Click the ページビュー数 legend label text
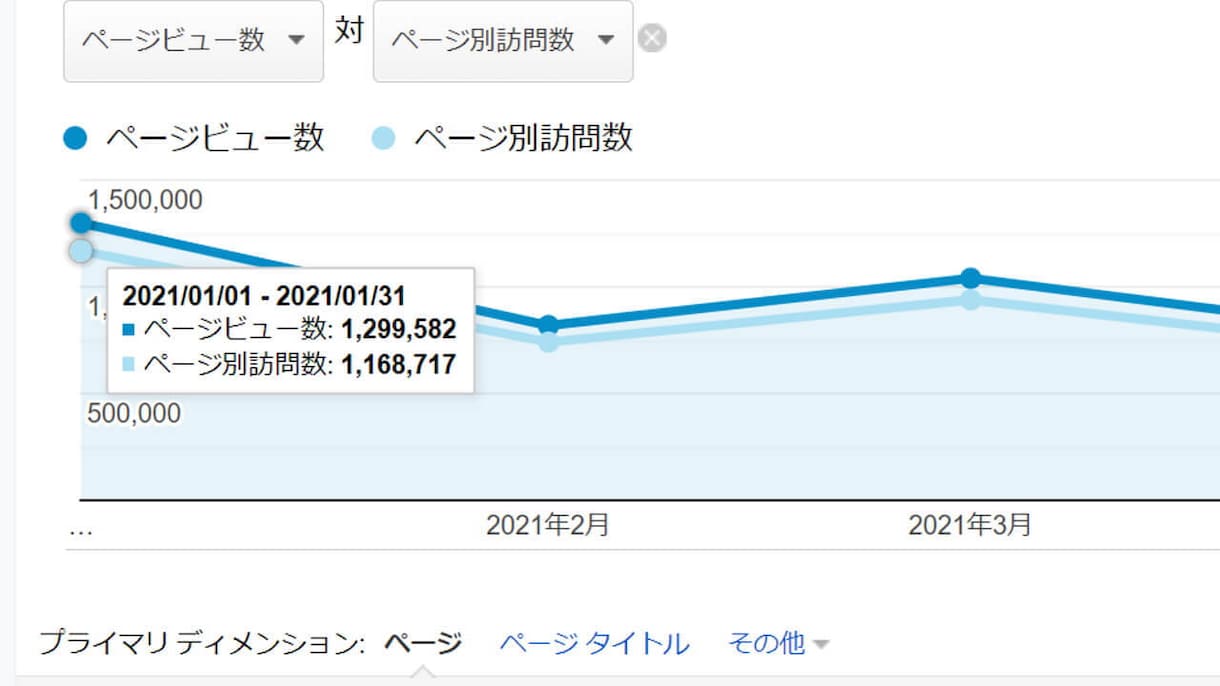Viewport: 1220px width, 686px height. [215, 138]
